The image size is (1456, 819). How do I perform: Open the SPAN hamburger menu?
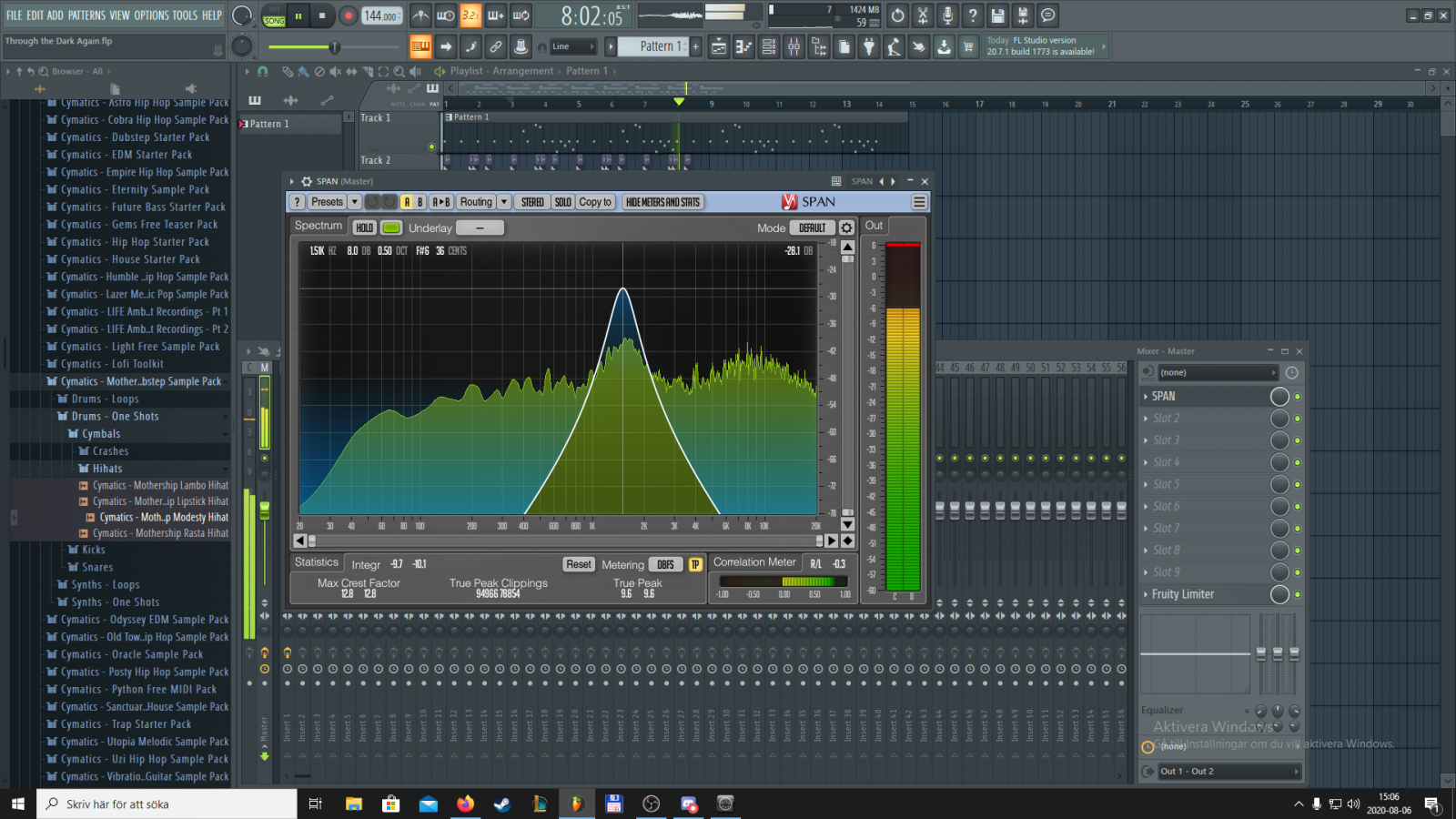(919, 202)
